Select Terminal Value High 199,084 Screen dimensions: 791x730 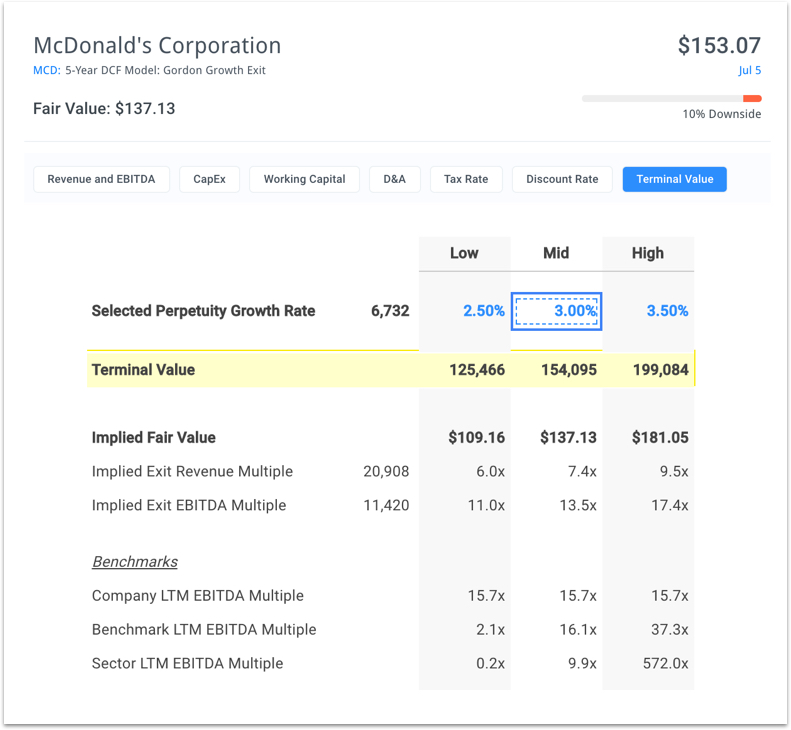pos(660,370)
